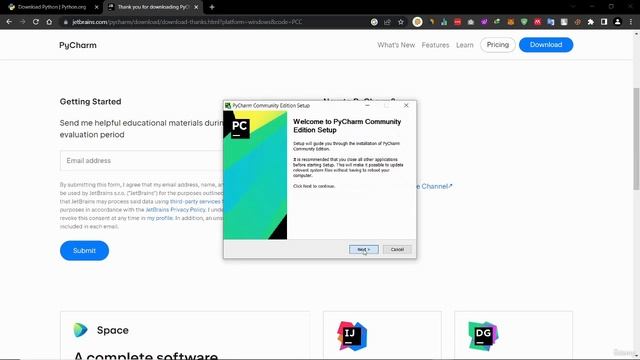Click the page vertical scrollbar
This screenshot has height=360, width=640.
[x=636, y=139]
